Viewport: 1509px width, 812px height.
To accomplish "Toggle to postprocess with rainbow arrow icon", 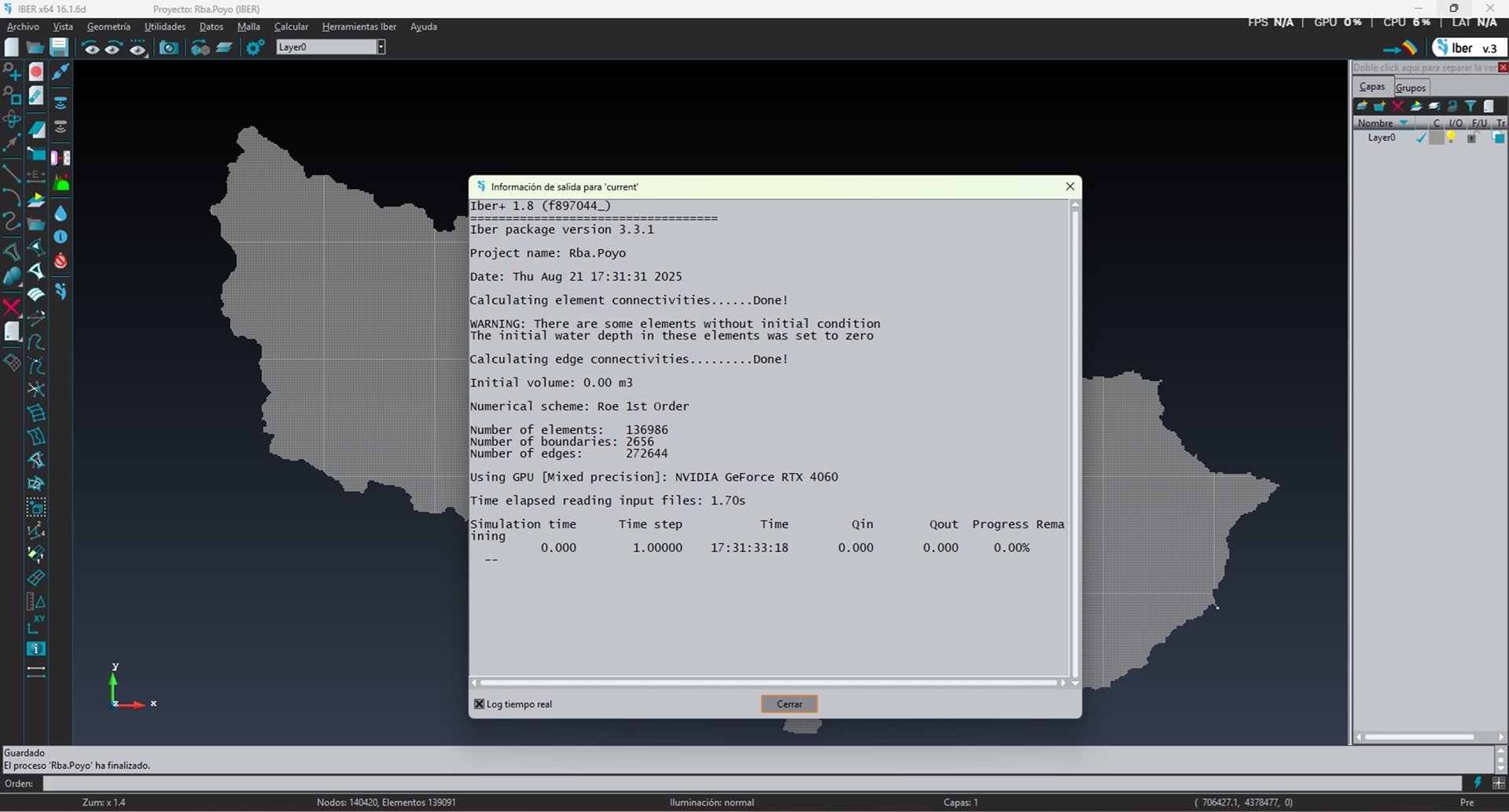I will click(x=1400, y=48).
